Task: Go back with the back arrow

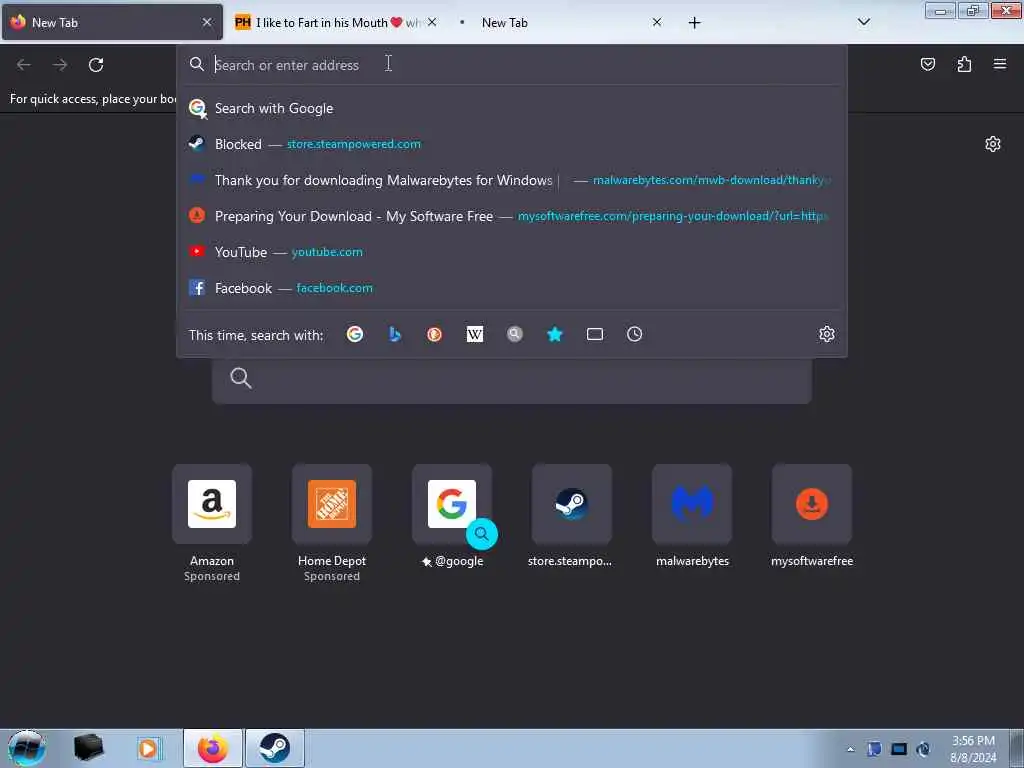Action: (x=24, y=65)
